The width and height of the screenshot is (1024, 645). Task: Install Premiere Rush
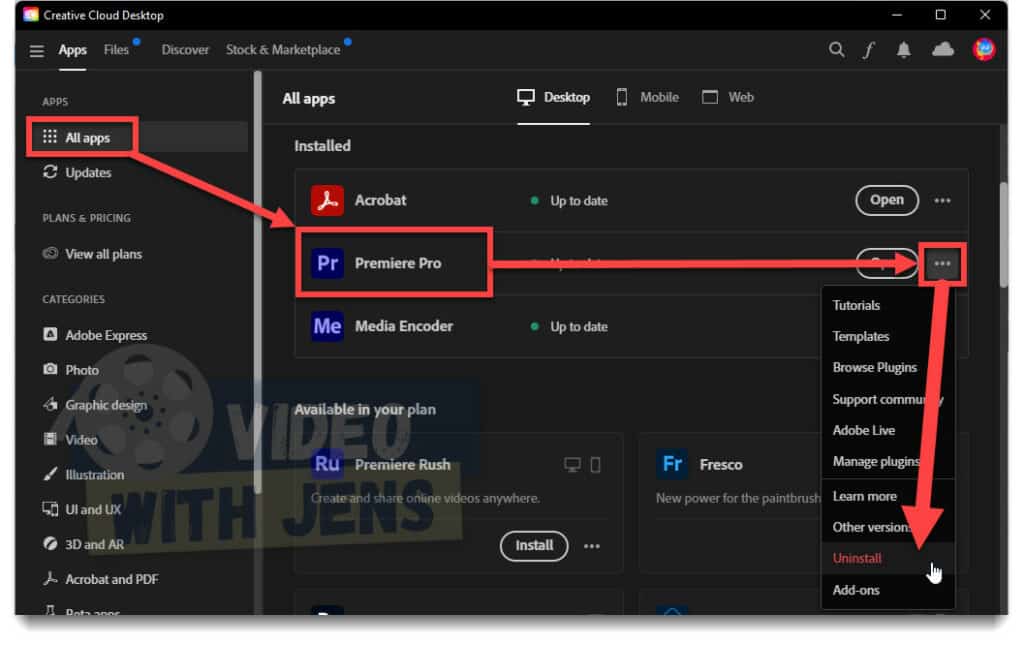534,545
